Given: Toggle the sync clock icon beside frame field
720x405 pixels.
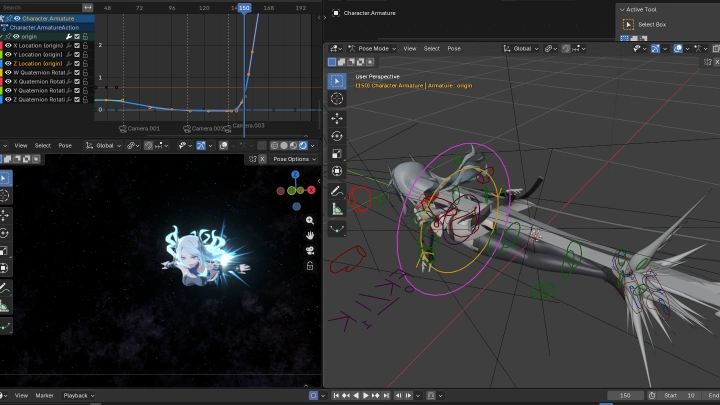Looking at the screenshot, I should pyautogui.click(x=652, y=395).
